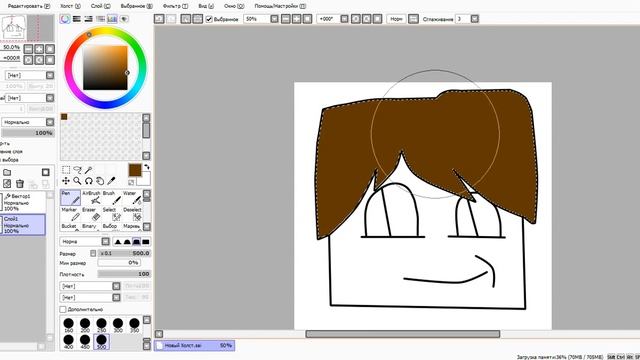
Task: Click the foreground brown color swatch
Action: pyautogui.click(x=135, y=170)
